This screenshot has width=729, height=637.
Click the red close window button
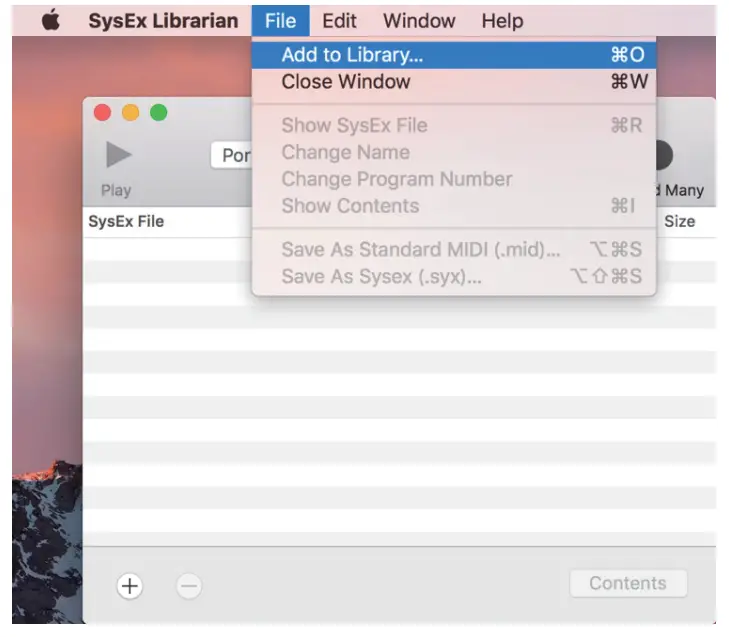102,113
